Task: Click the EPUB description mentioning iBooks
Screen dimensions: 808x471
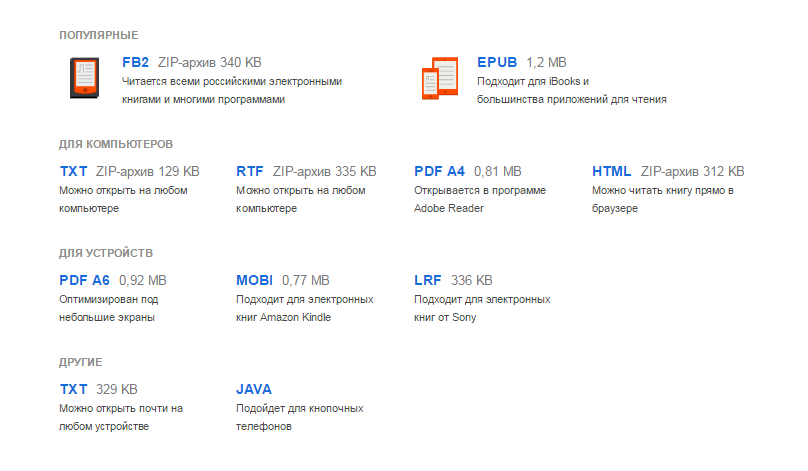Action: tap(571, 90)
